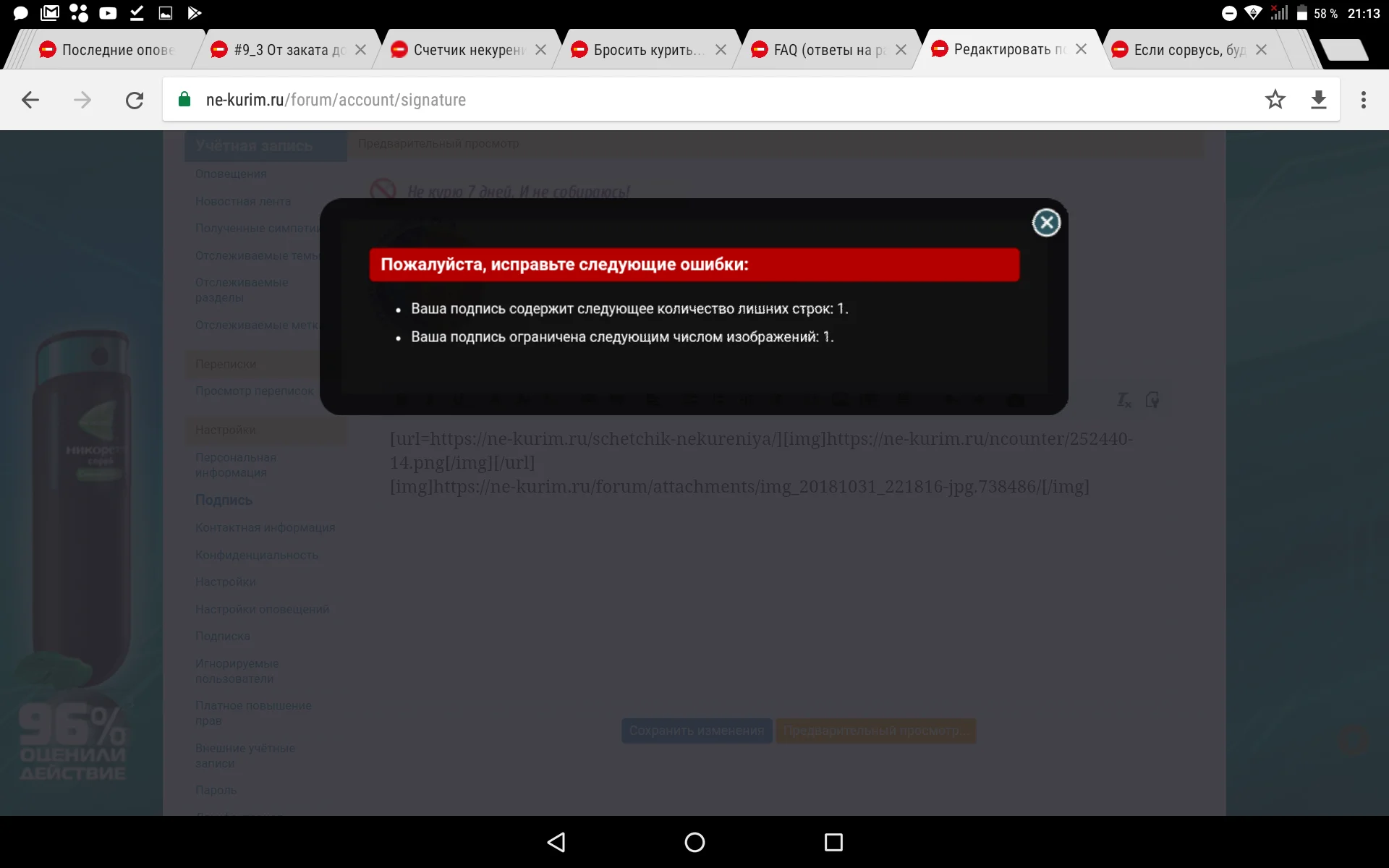Close the '#9_3 От заката' tab
Image resolution: width=1389 pixels, height=868 pixels.
pos(360,50)
